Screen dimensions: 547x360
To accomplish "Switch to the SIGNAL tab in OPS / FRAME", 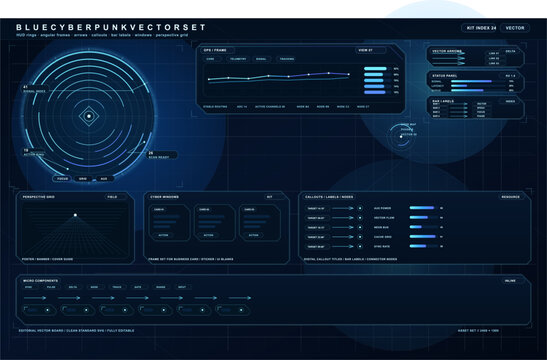I will pos(261,59).
